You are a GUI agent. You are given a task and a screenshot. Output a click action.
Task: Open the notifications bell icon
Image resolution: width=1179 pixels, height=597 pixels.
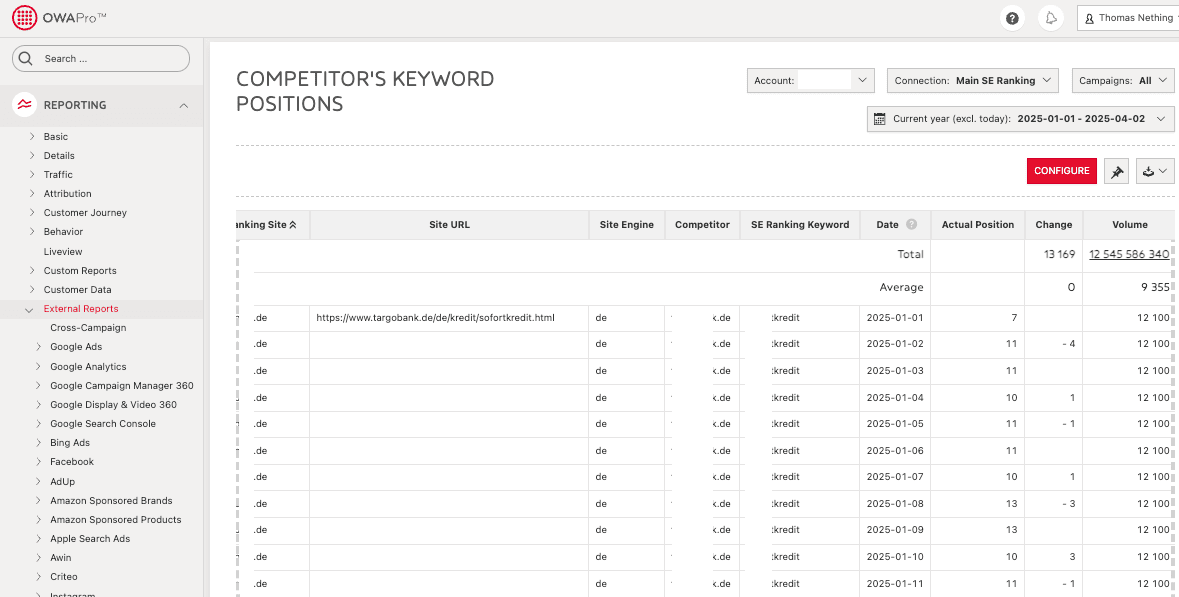click(1050, 18)
